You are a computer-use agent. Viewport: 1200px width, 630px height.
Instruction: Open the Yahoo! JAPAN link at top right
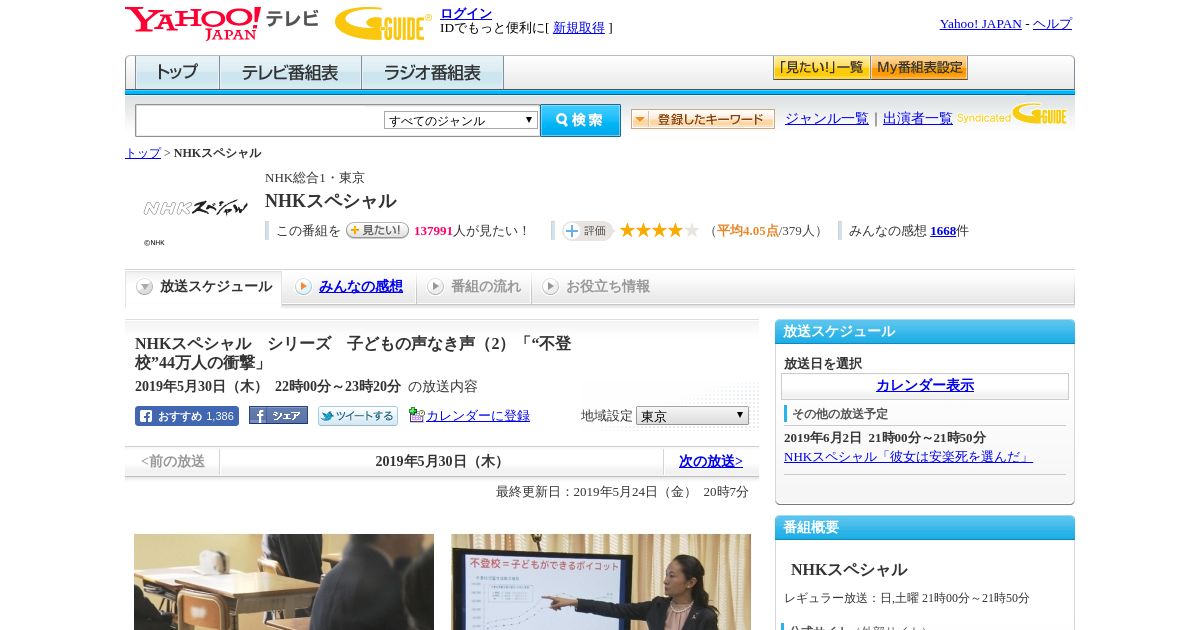981,24
